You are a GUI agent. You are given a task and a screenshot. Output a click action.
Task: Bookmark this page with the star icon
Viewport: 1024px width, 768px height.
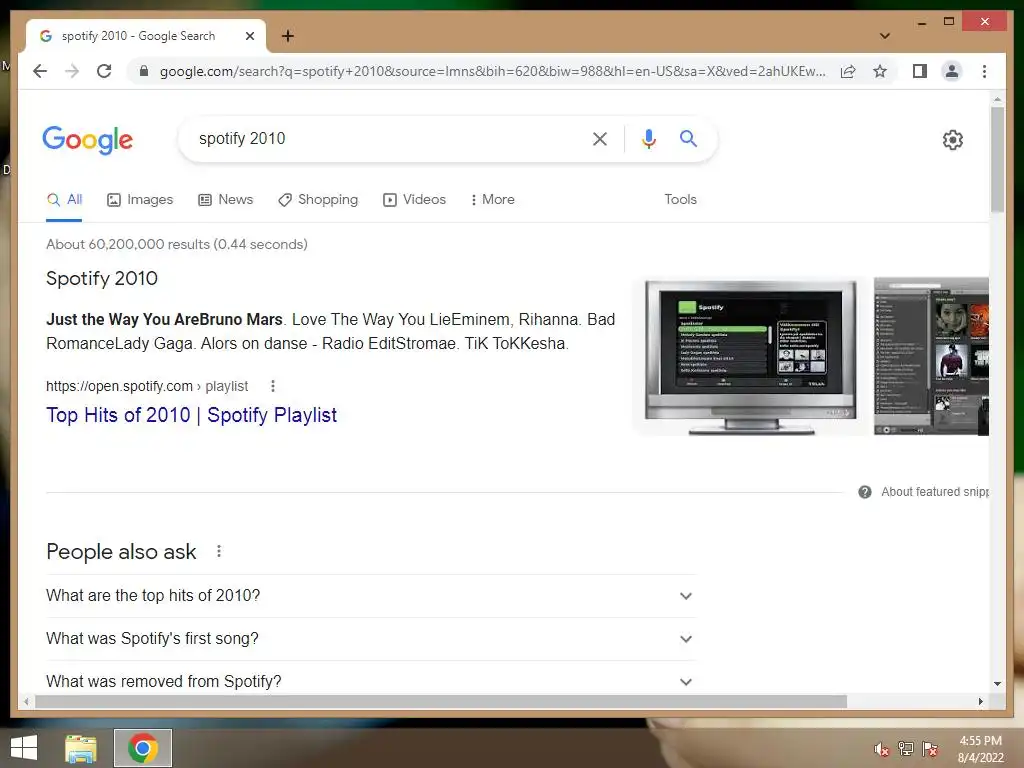pos(880,71)
